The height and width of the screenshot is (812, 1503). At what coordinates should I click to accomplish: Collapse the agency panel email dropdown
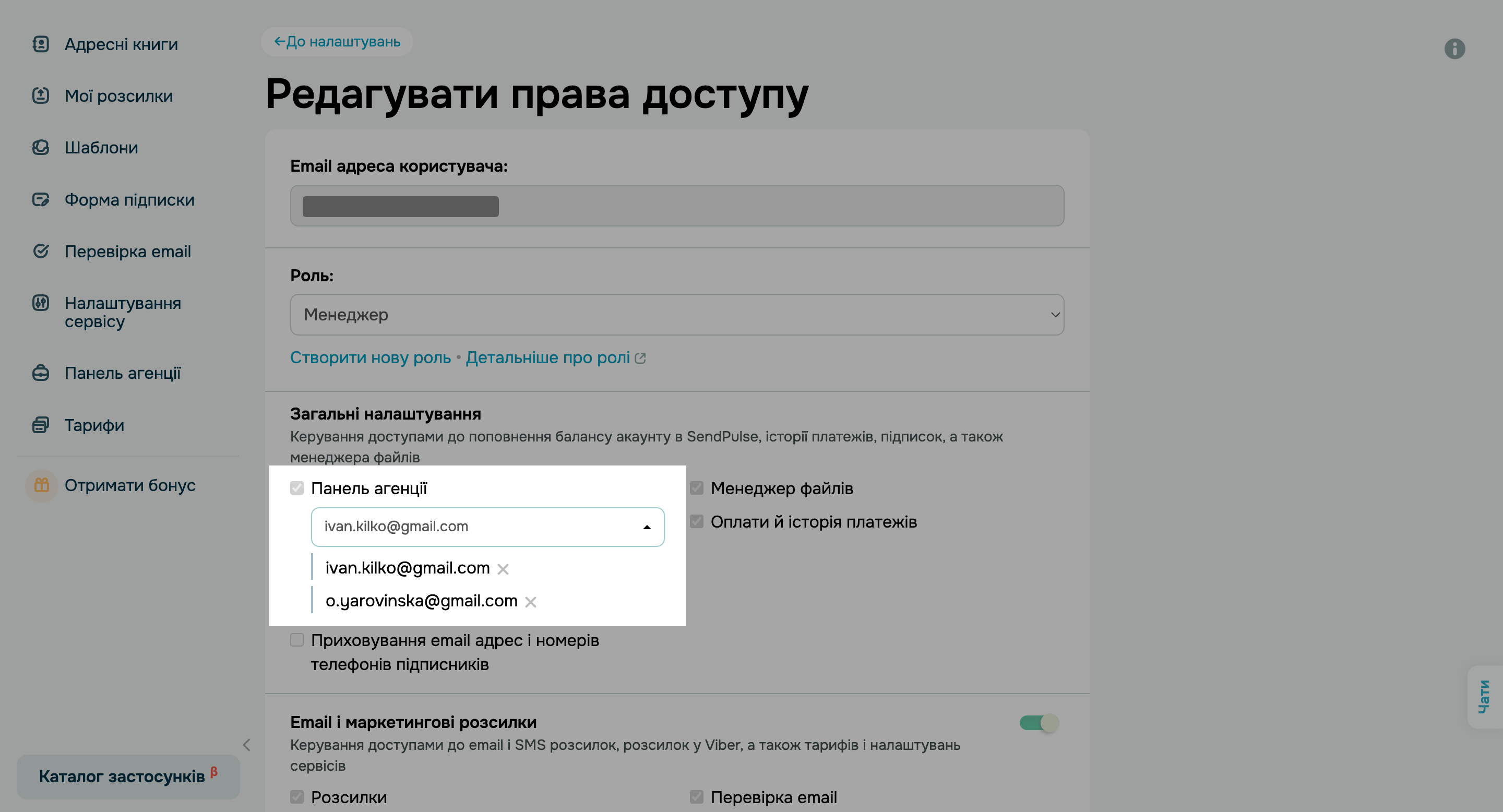(647, 527)
